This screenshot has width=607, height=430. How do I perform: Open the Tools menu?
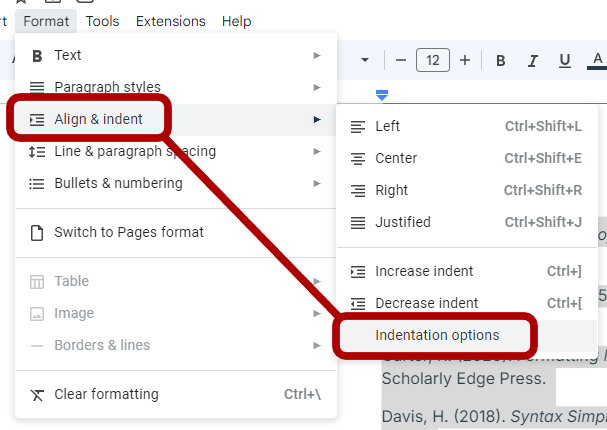pos(102,21)
